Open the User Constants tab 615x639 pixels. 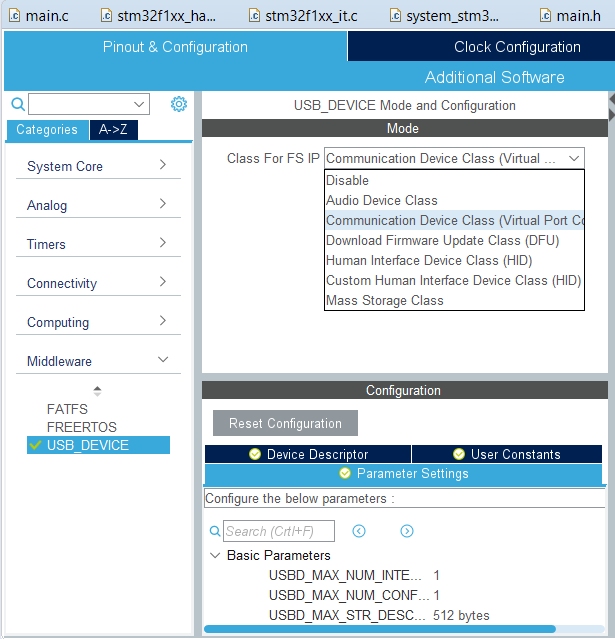pyautogui.click(x=508, y=454)
